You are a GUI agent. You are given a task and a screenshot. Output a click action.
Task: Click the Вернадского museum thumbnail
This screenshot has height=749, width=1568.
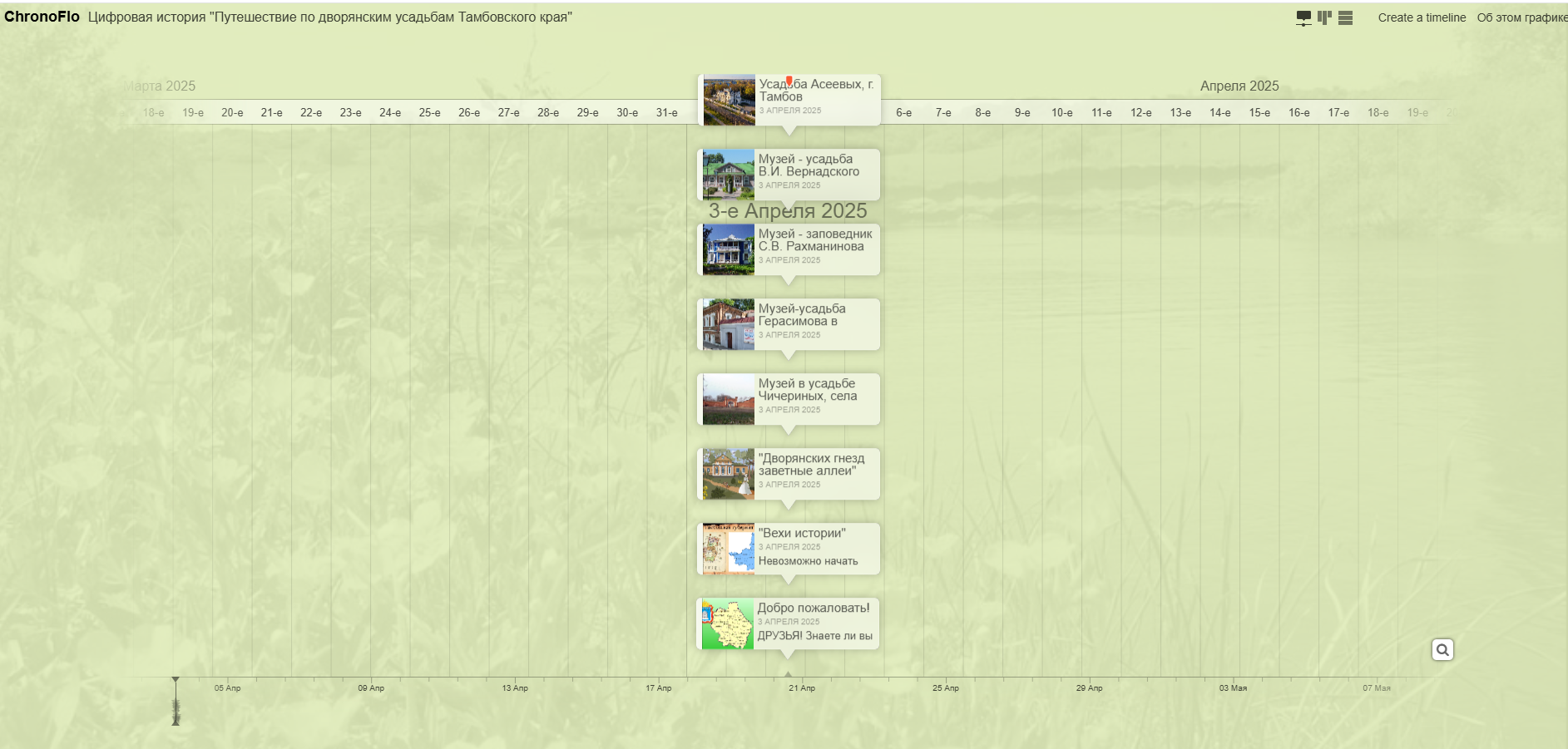729,175
